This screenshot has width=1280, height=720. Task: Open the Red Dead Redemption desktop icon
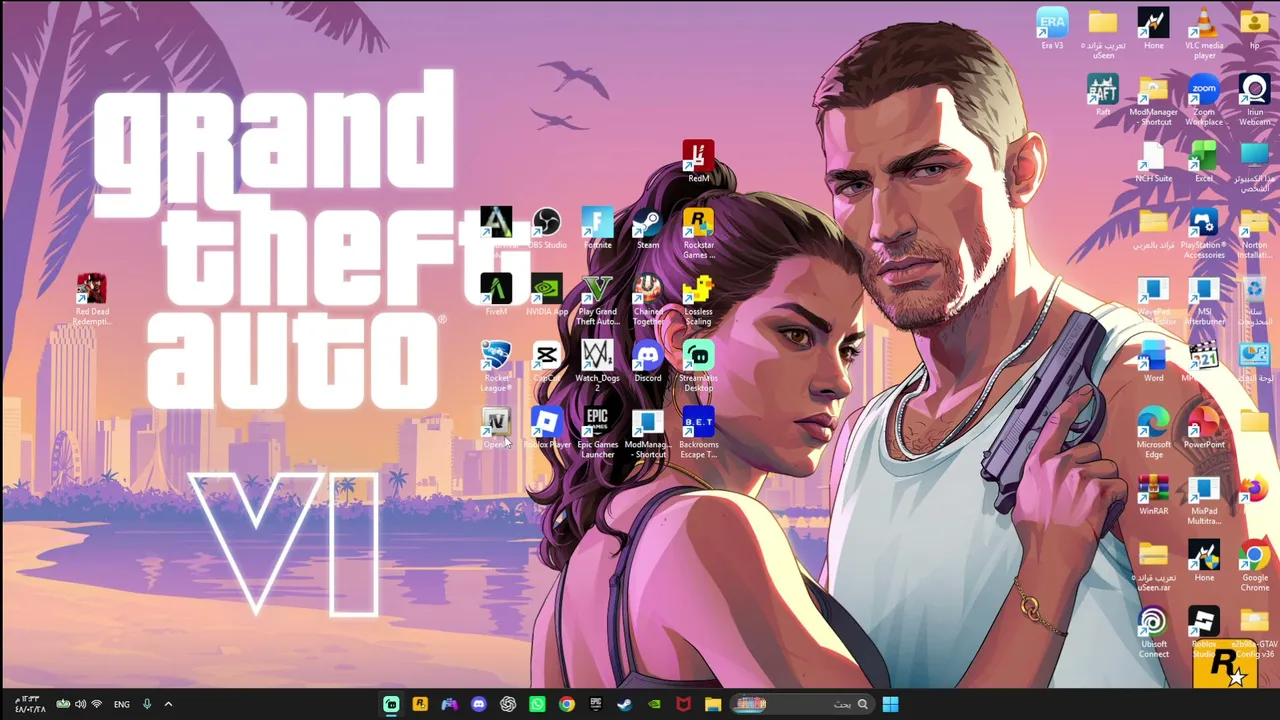92,300
